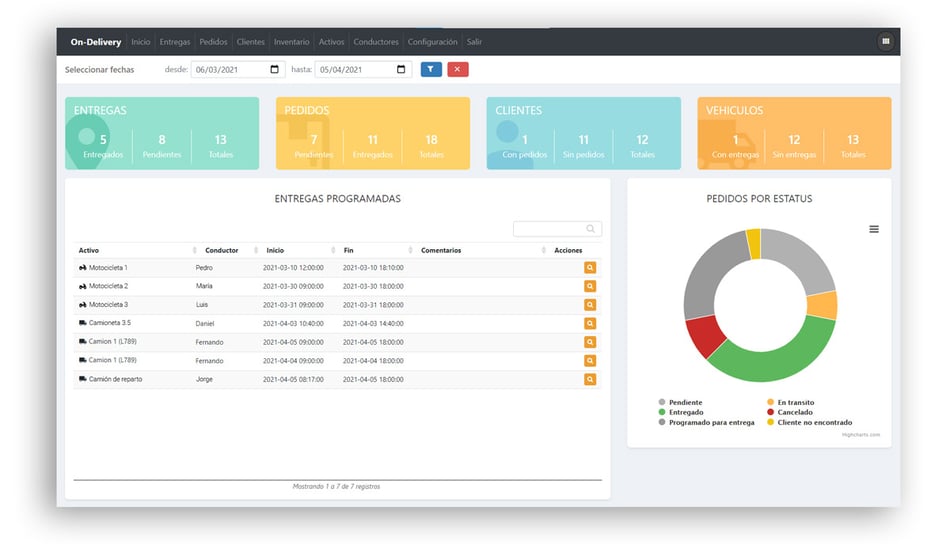Toggle Cancelado series in chart legend
Viewport: 950px width, 556px height.
tap(790, 412)
